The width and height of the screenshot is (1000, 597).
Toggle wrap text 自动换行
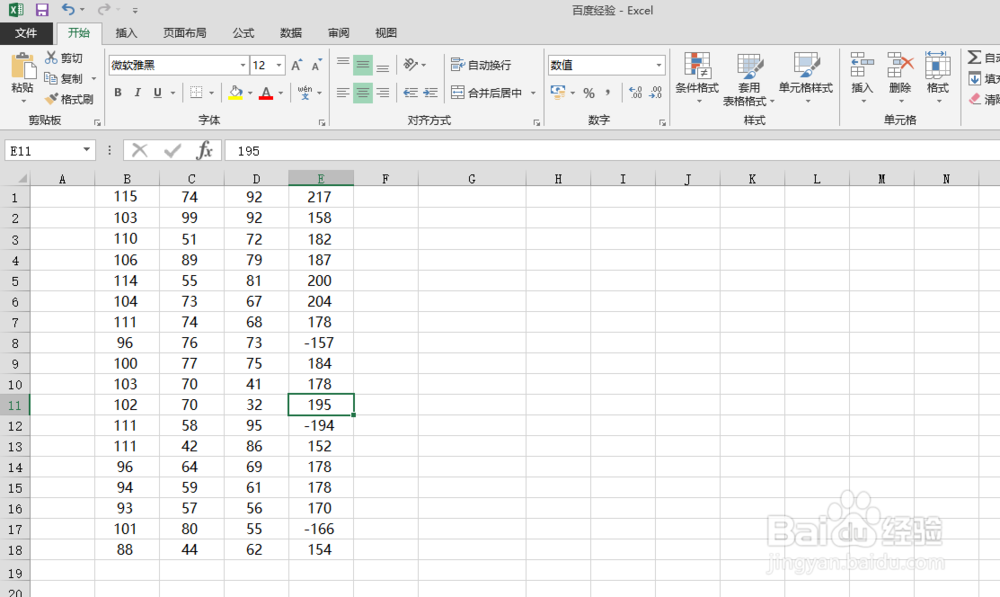pyautogui.click(x=481, y=64)
